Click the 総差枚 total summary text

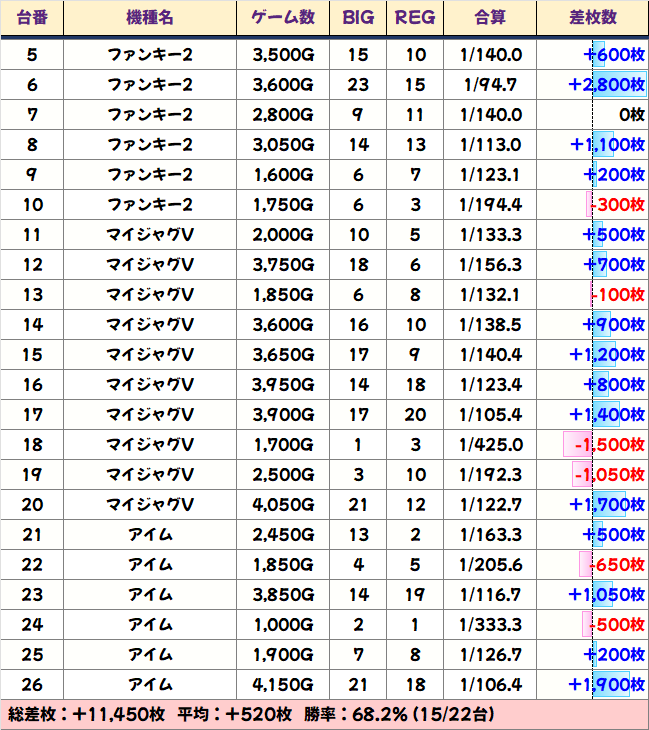(84, 715)
